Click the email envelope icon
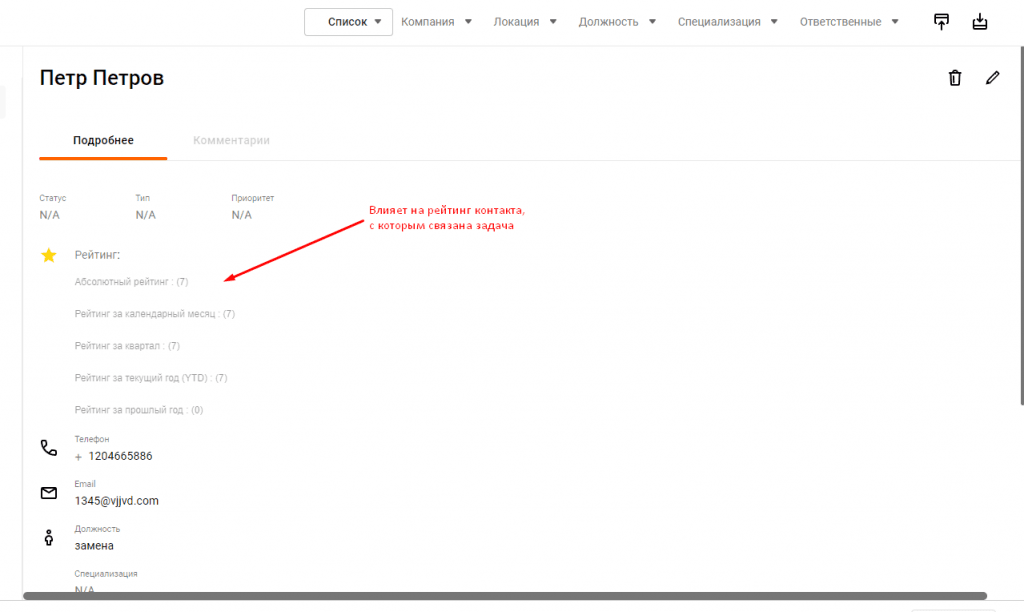 click(48, 493)
